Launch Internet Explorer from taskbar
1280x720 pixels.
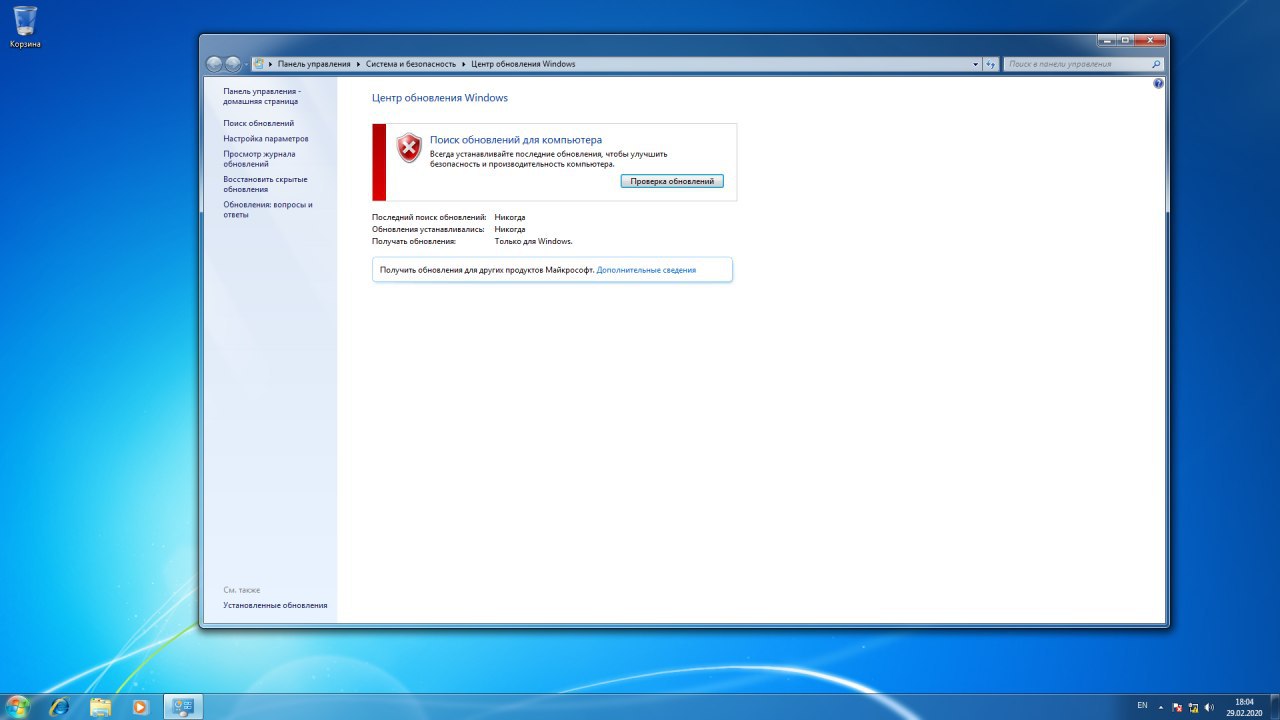click(x=60, y=707)
